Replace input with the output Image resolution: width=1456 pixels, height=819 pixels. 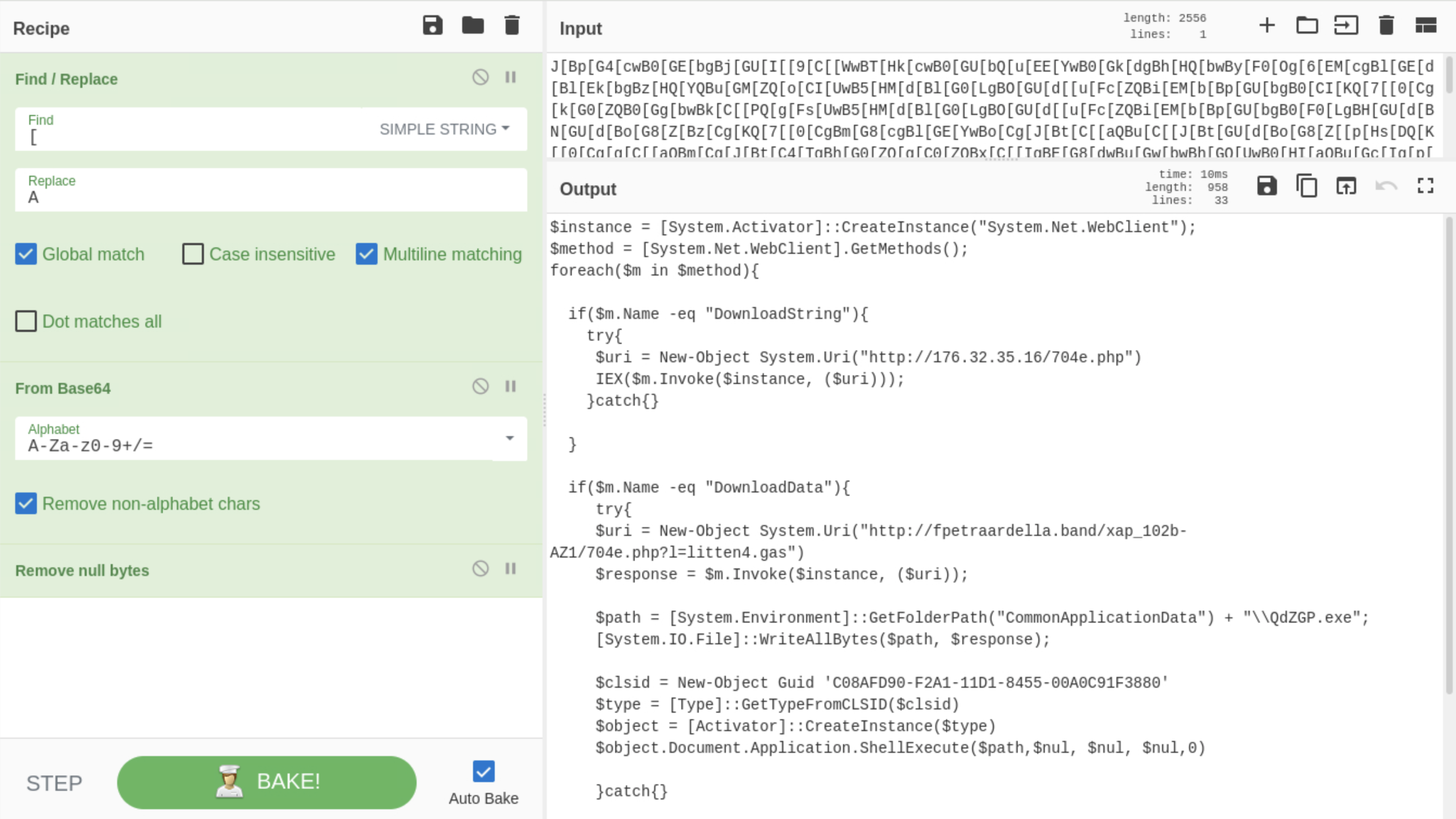coord(1346,186)
